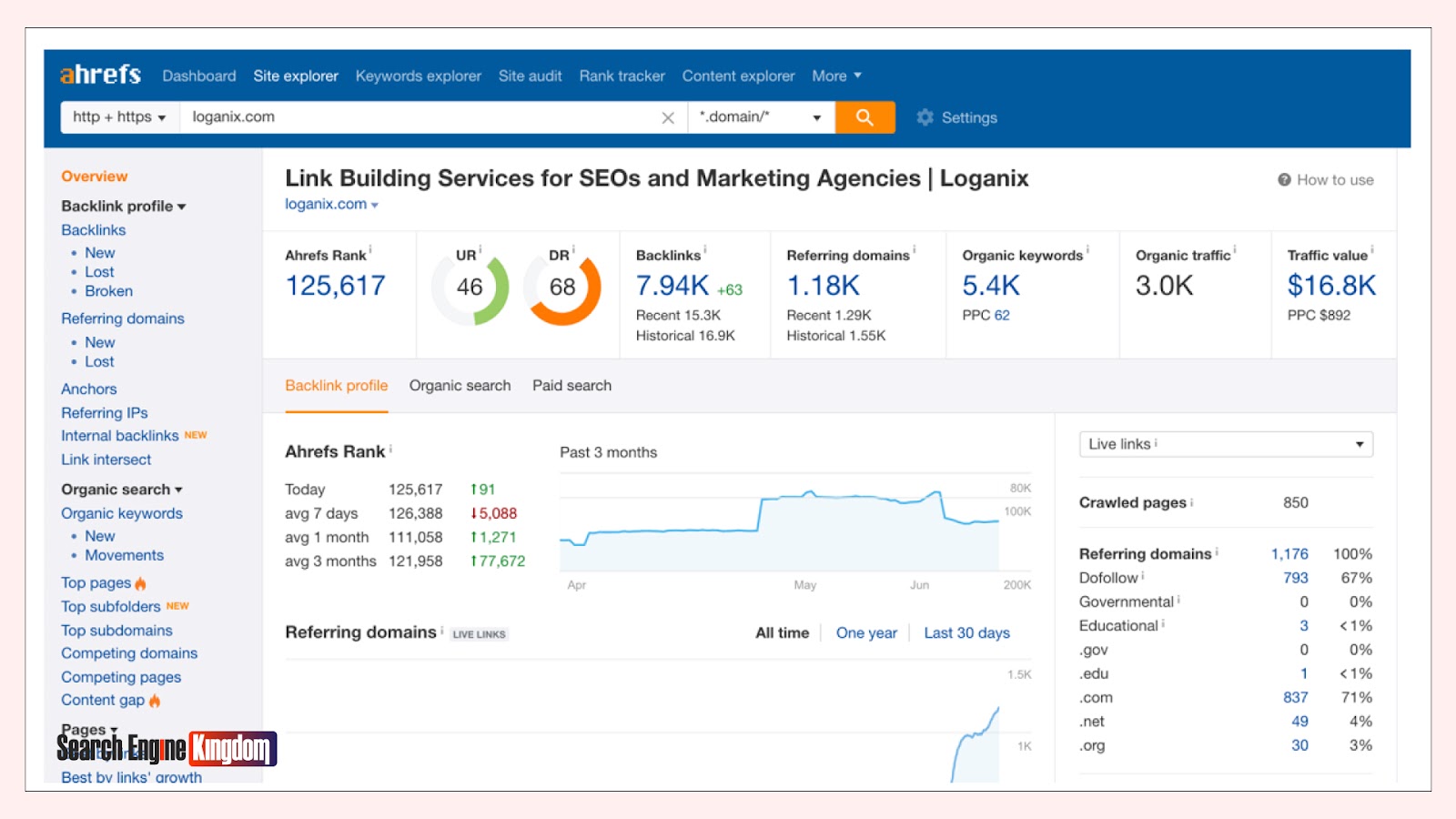The image size is (1456, 819).
Task: Click the ahrefs logo
Action: coord(100,75)
